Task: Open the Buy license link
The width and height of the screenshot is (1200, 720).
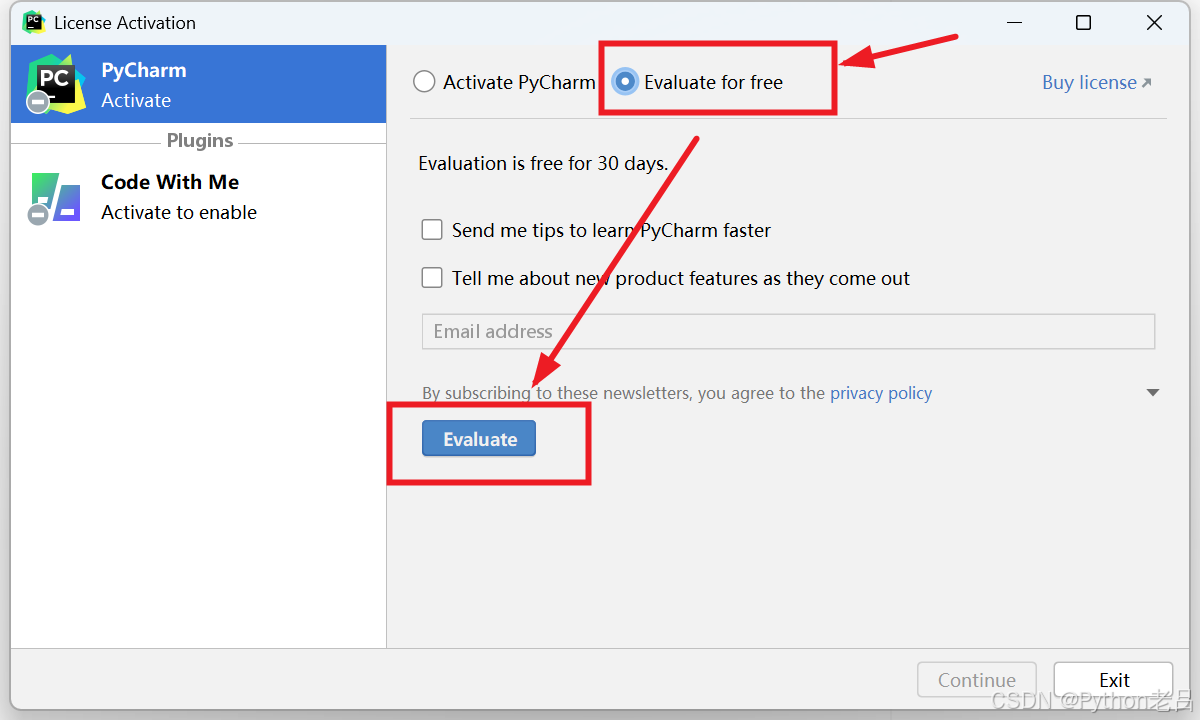Action: tap(1097, 82)
